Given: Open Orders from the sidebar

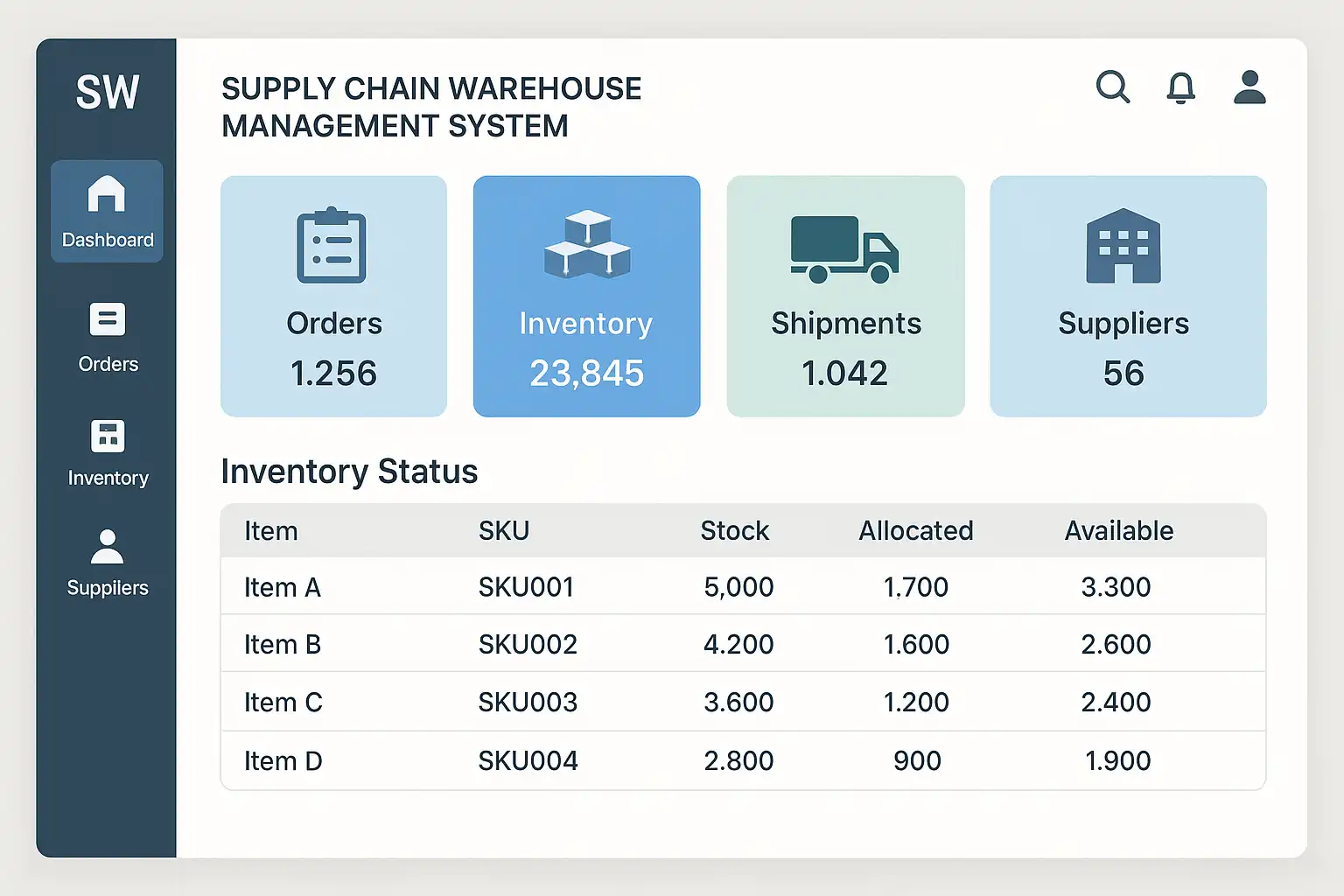Looking at the screenshot, I should [108, 337].
